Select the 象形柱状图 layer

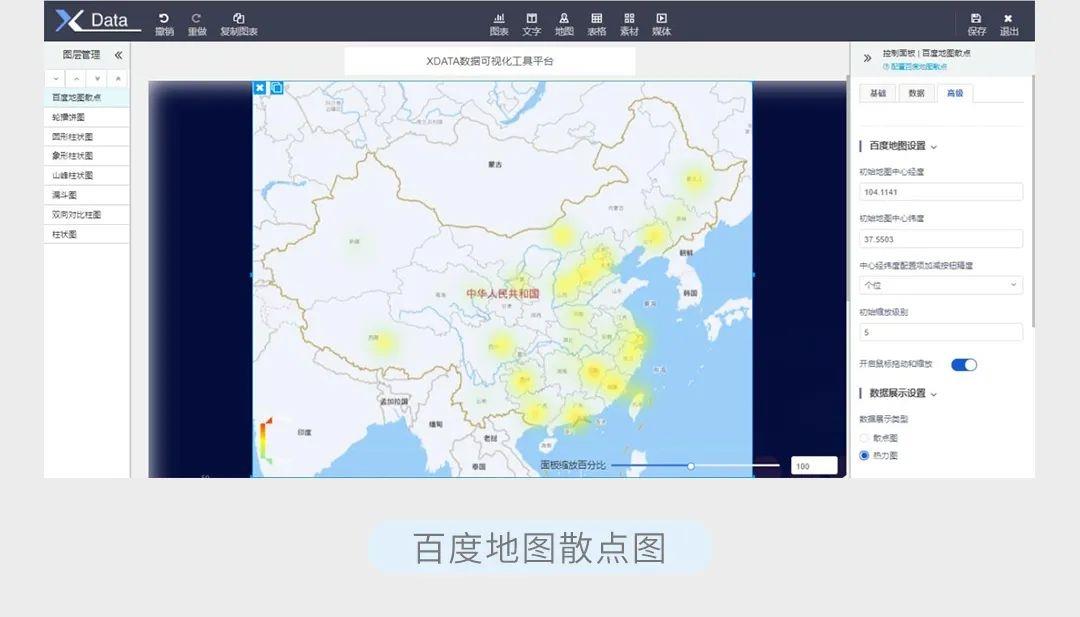(x=87, y=156)
